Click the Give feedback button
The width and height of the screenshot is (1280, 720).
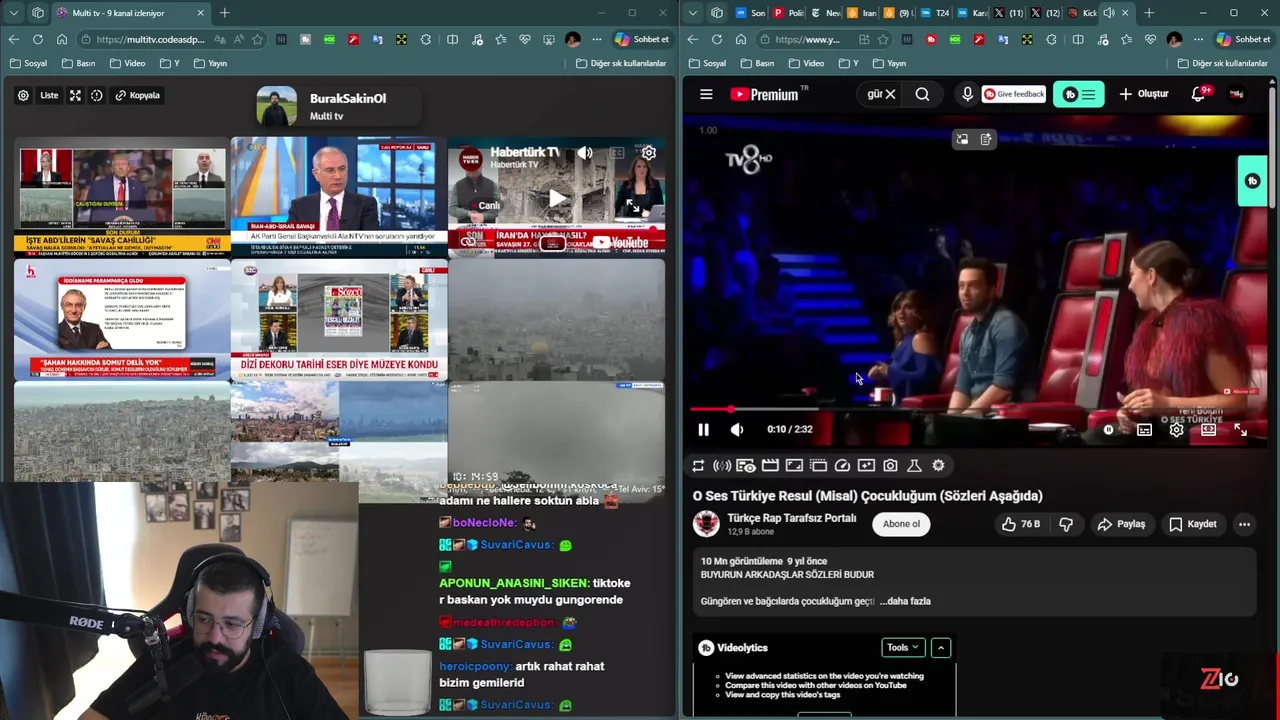pyautogui.click(x=1014, y=94)
